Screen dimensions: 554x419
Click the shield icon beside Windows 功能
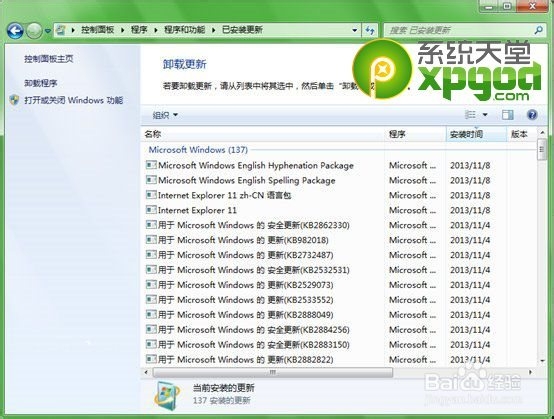(14, 100)
